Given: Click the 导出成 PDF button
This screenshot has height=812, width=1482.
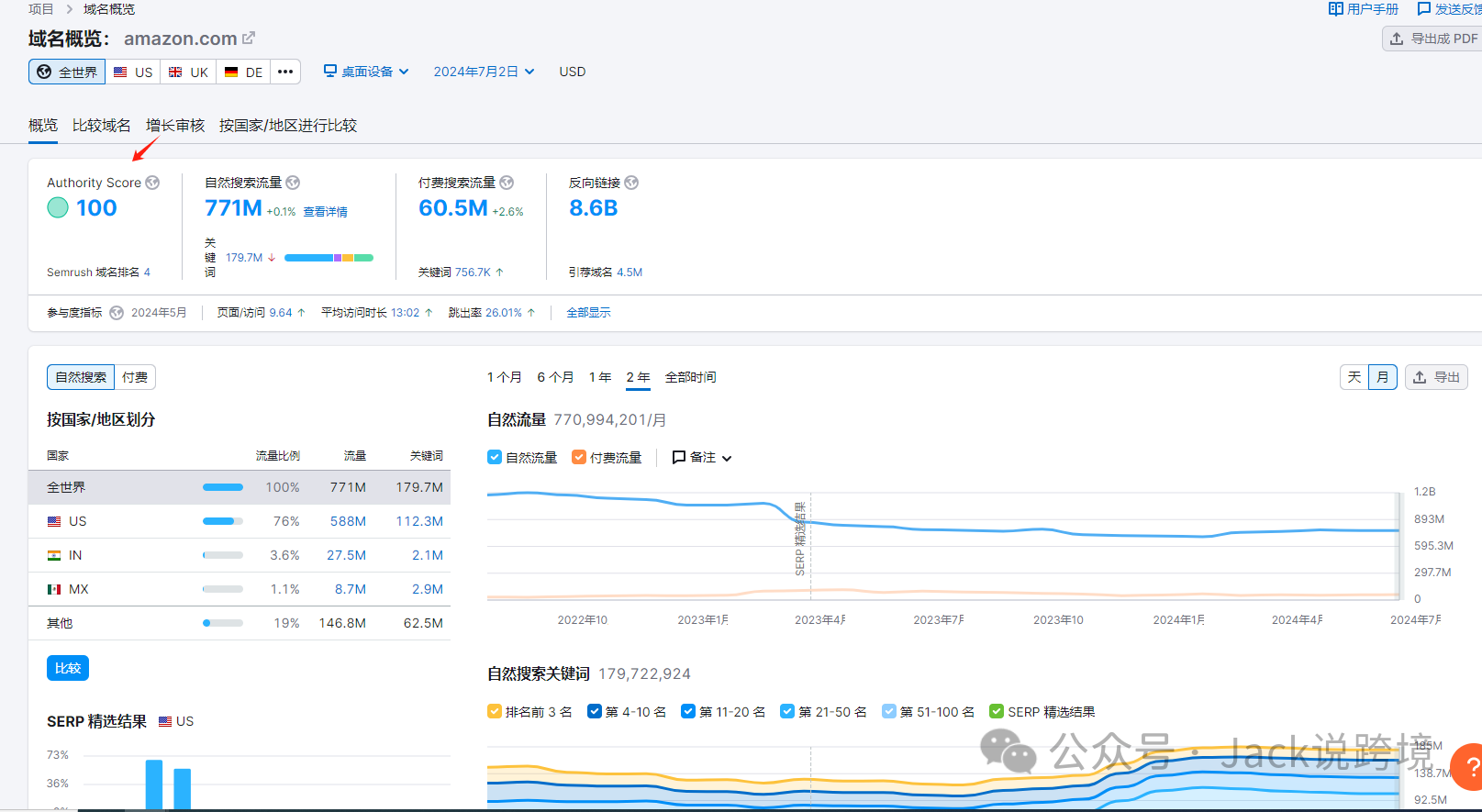Looking at the screenshot, I should click(1433, 39).
